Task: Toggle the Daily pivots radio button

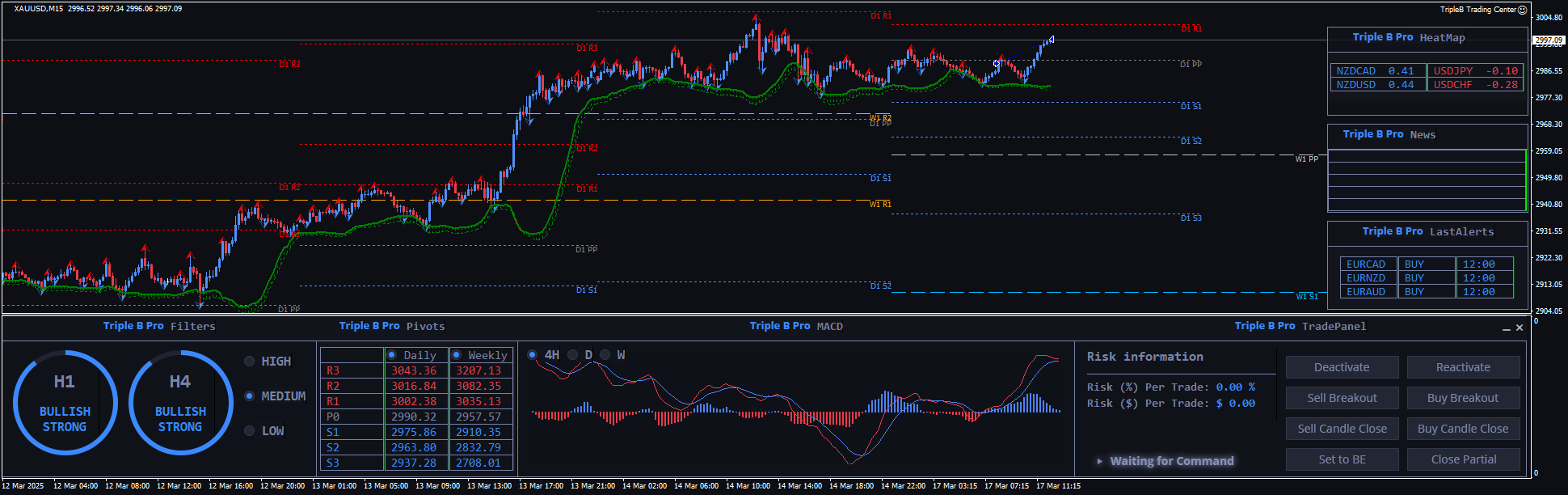Action: pyautogui.click(x=392, y=355)
